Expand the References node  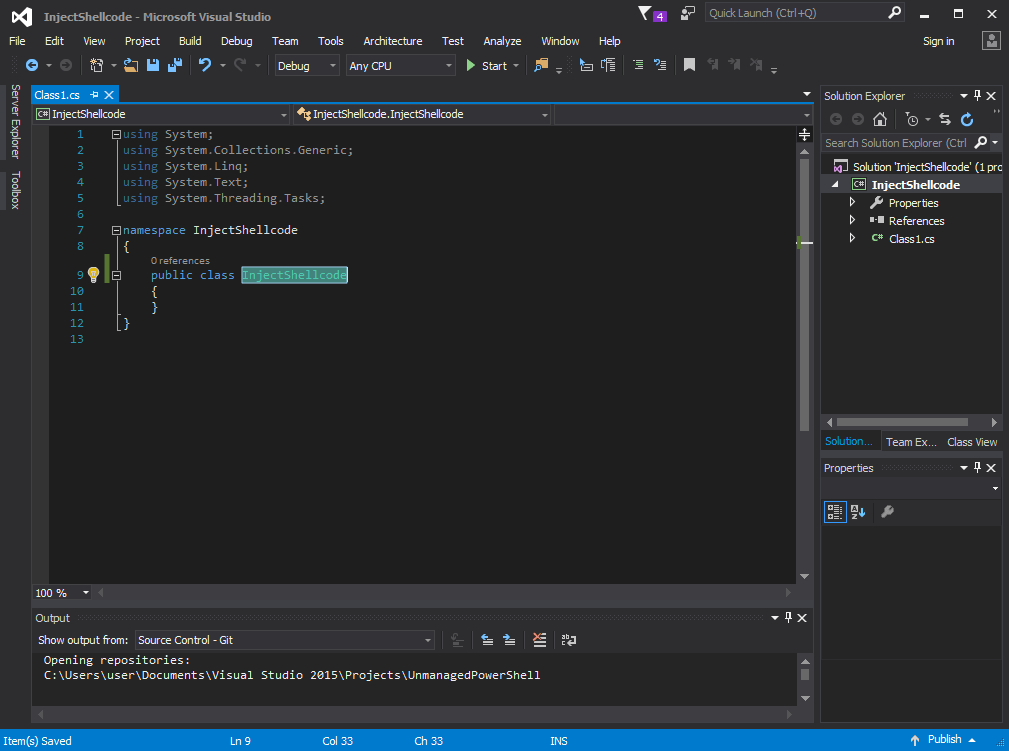(x=851, y=220)
